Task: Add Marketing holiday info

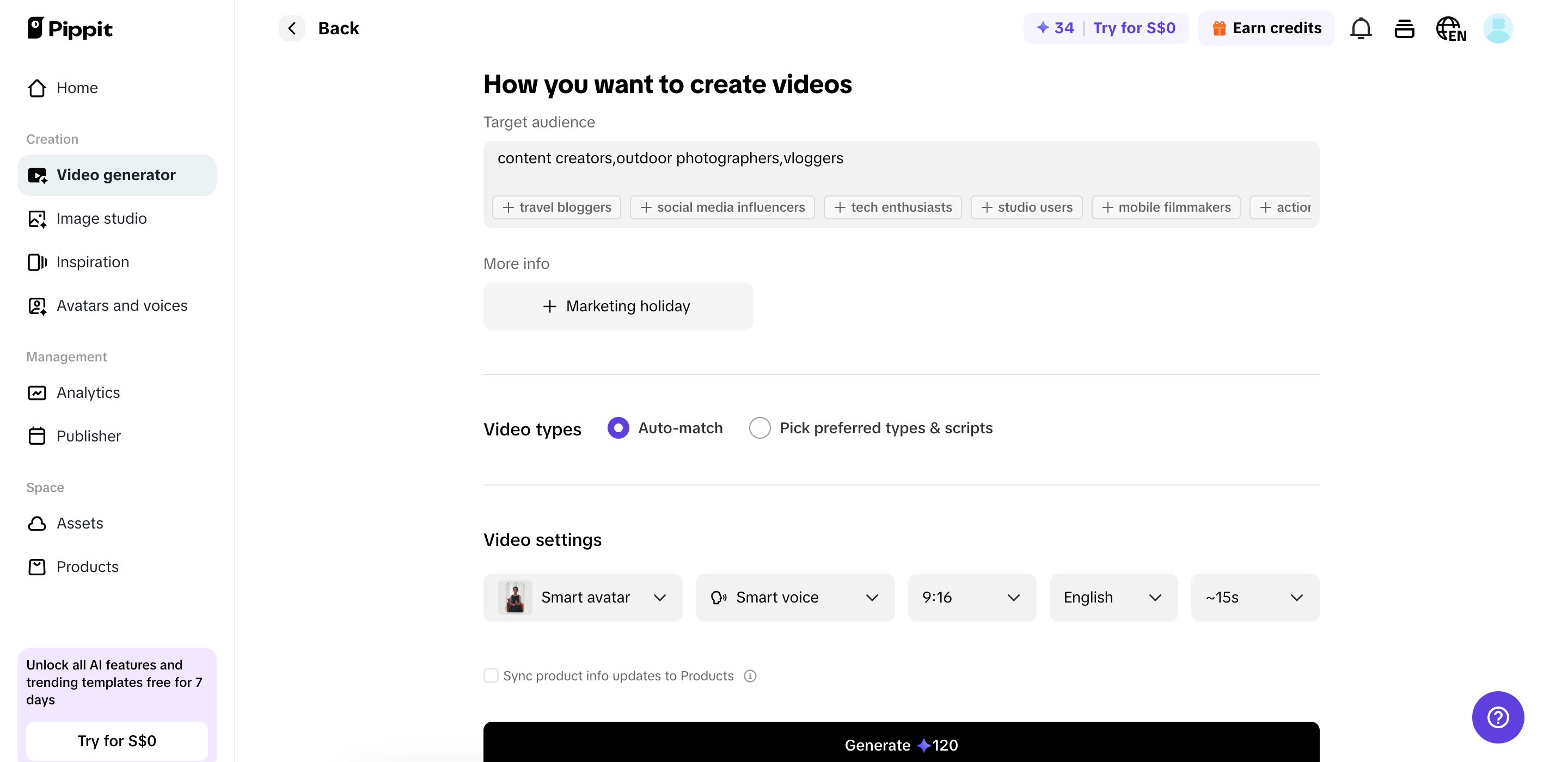Action: [618, 306]
